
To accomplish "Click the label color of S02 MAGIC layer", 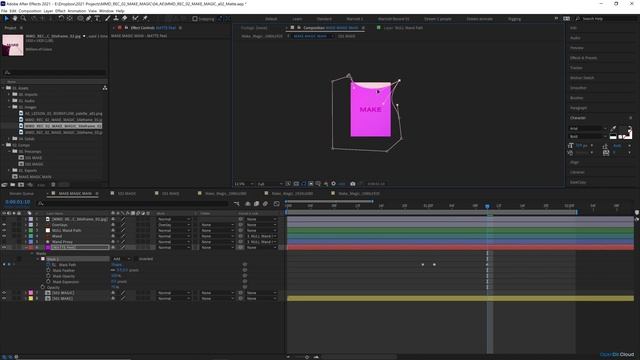I will tap(31, 293).
